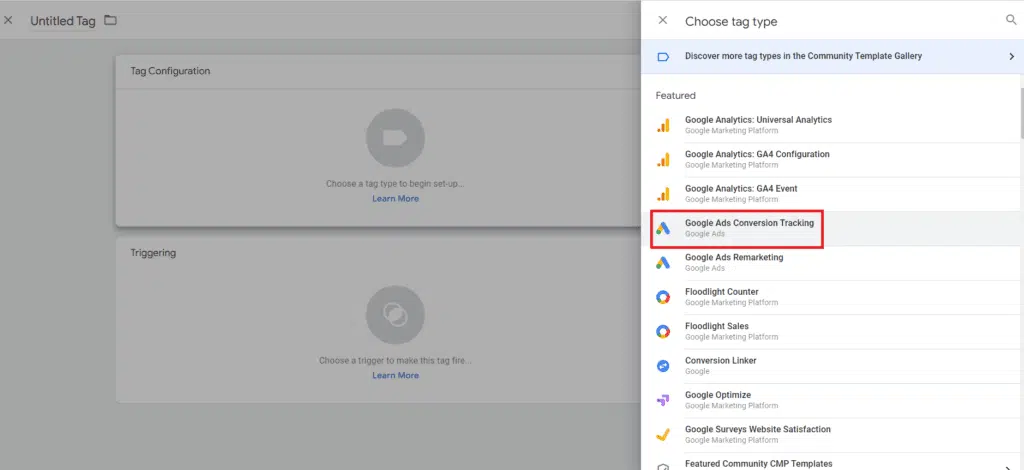
Task: Close the Choose tag type panel
Action: pyautogui.click(x=662, y=20)
